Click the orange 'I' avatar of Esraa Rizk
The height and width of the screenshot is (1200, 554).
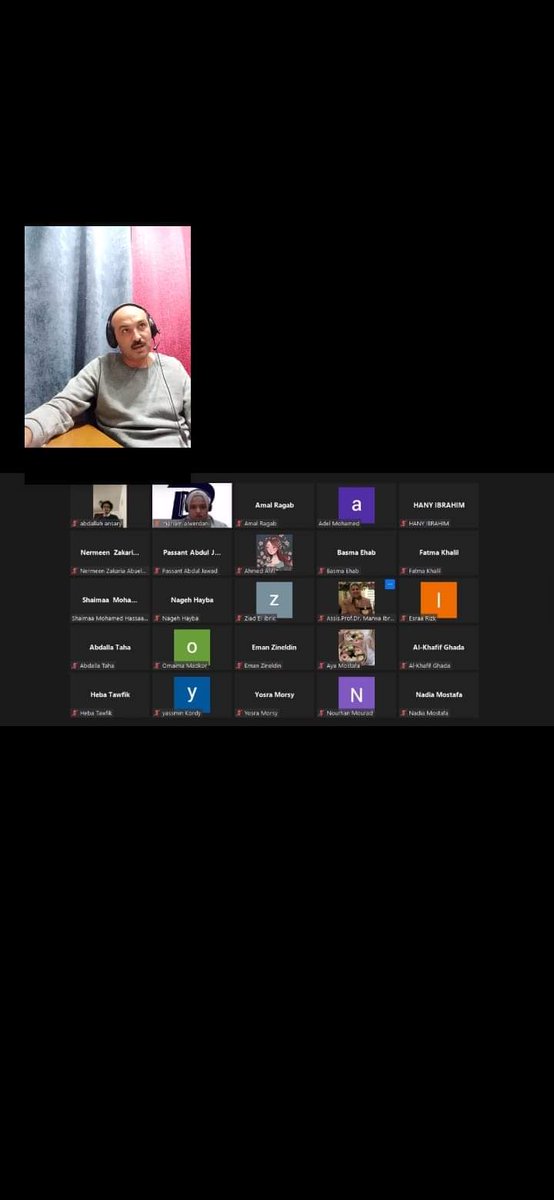pyautogui.click(x=439, y=599)
